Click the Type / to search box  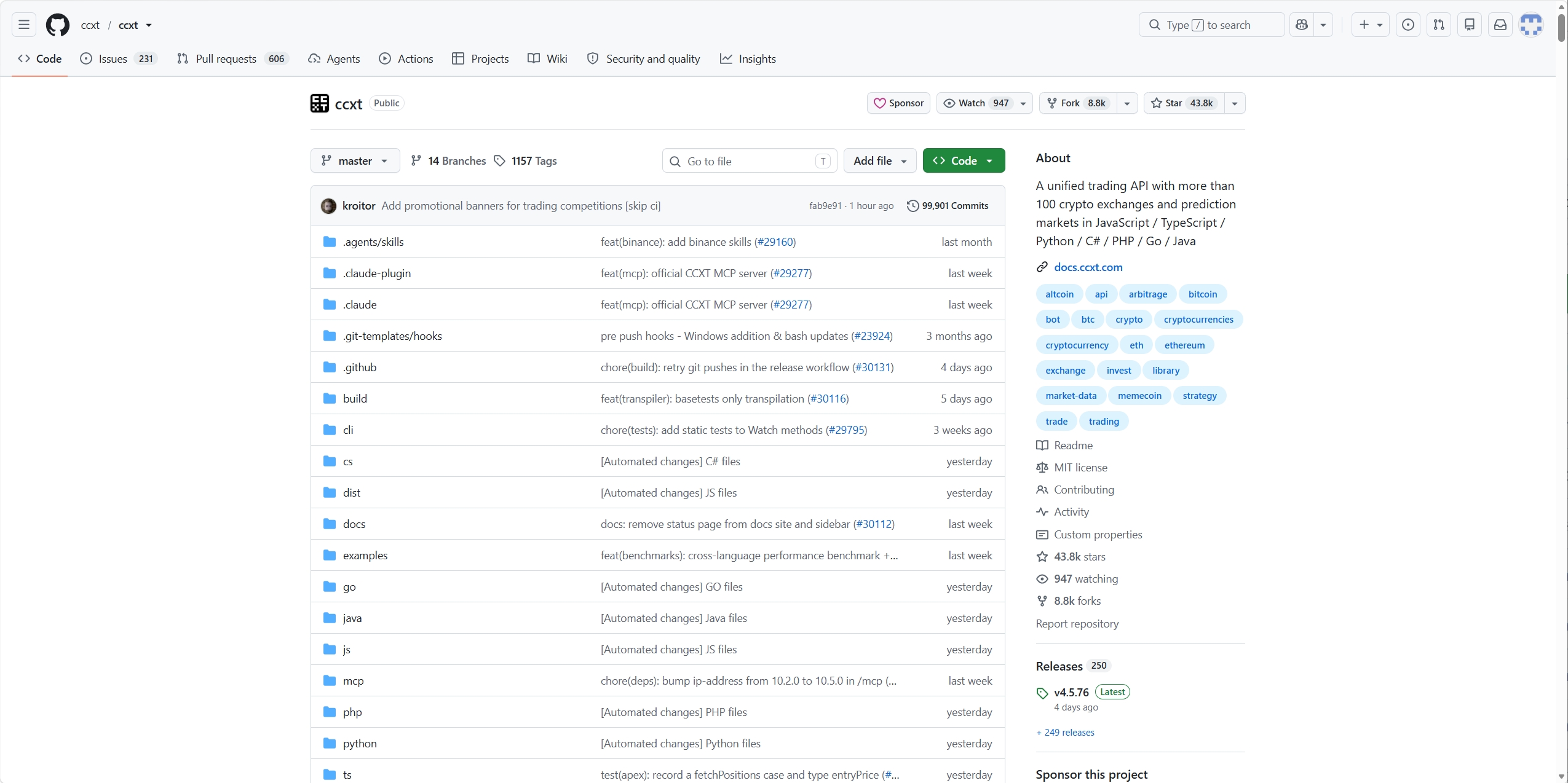(x=1211, y=25)
